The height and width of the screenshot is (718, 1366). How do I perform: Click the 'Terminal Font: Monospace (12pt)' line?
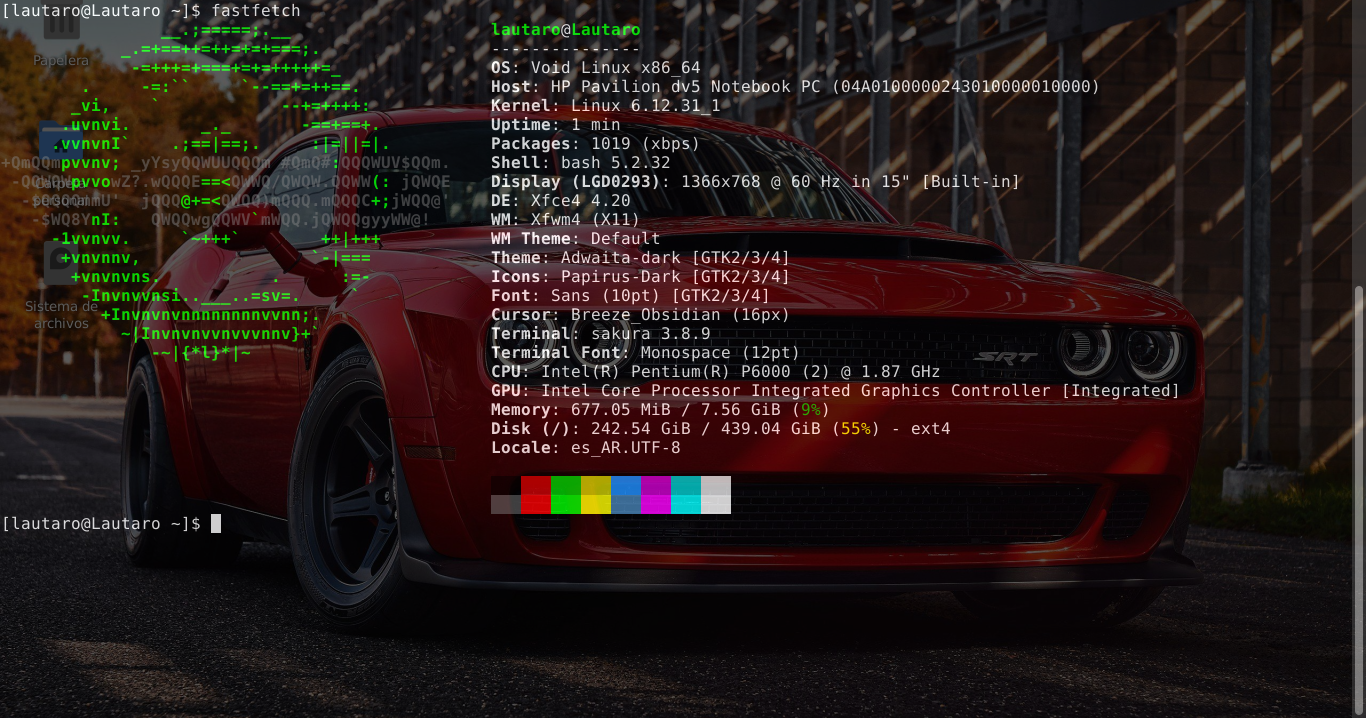pos(646,352)
